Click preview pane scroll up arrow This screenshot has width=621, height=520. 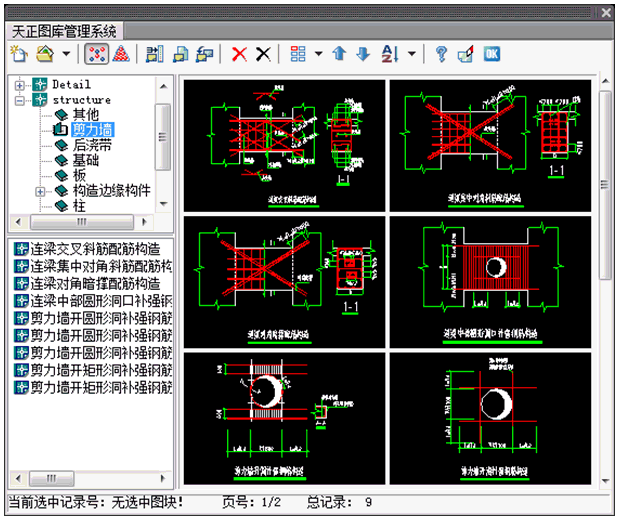coord(605,81)
